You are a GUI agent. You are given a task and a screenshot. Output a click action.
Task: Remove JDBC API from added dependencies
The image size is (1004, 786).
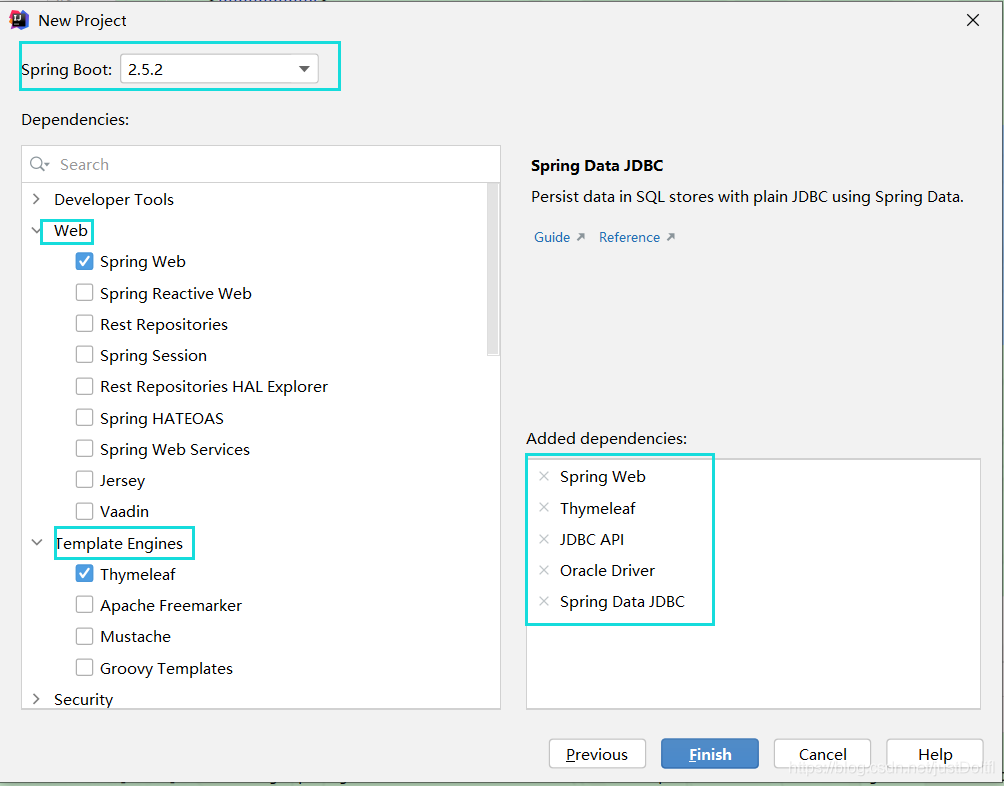(x=544, y=539)
